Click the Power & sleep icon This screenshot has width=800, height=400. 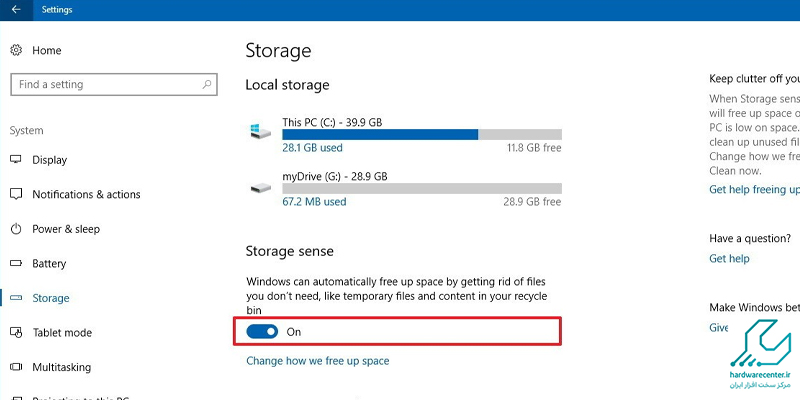click(16, 229)
